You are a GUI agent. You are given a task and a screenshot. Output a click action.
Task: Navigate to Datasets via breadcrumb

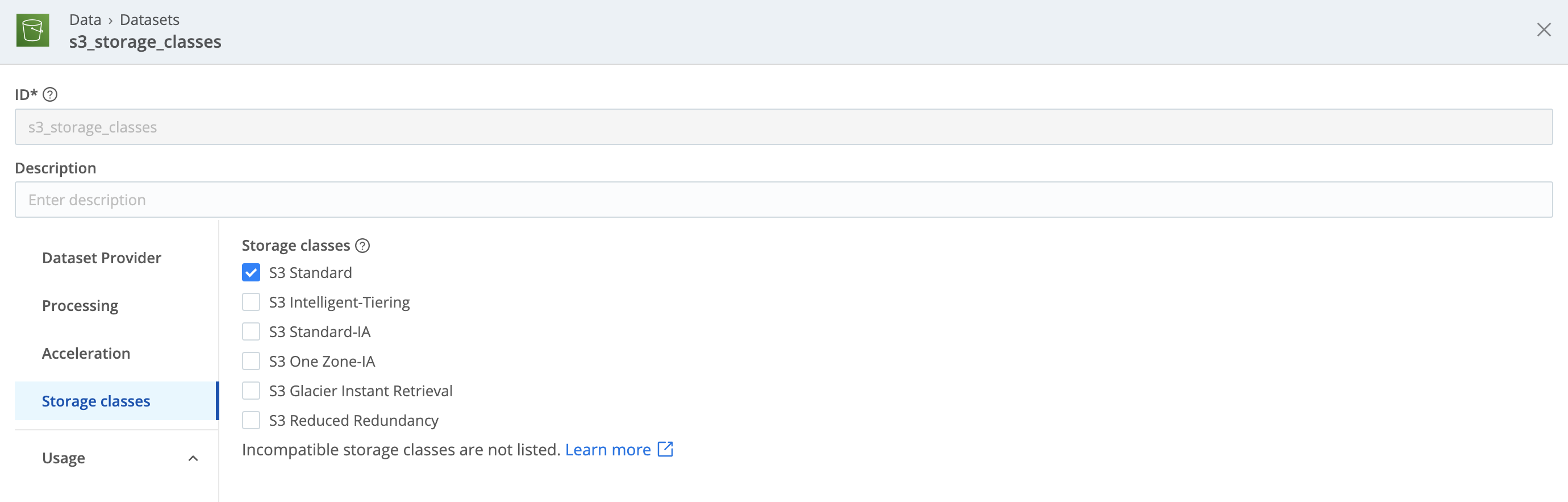pyautogui.click(x=149, y=19)
